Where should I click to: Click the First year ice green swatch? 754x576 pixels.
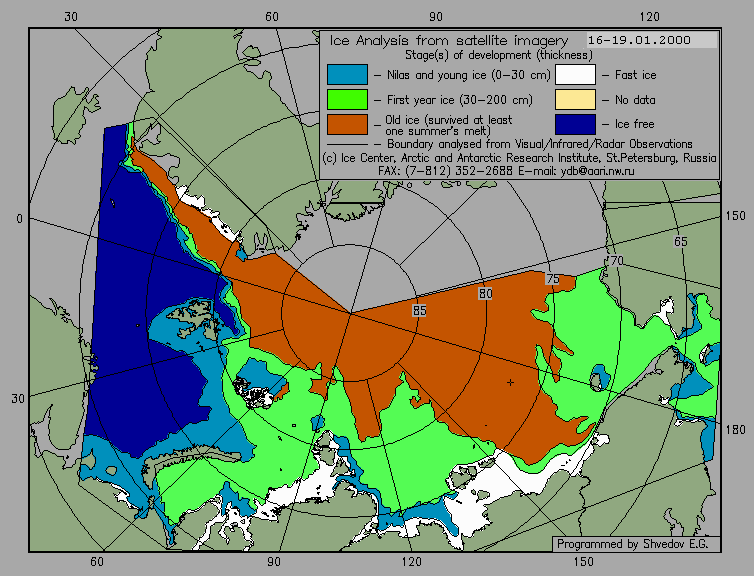347,100
